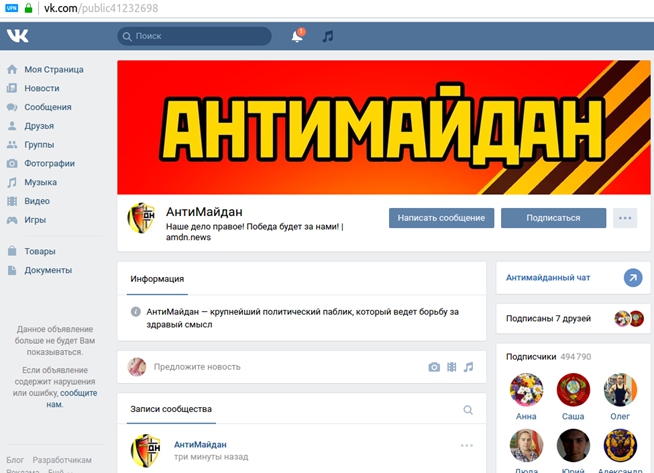654x473 pixels.
Task: Click the people icon beside Группы
Action: tap(12, 145)
